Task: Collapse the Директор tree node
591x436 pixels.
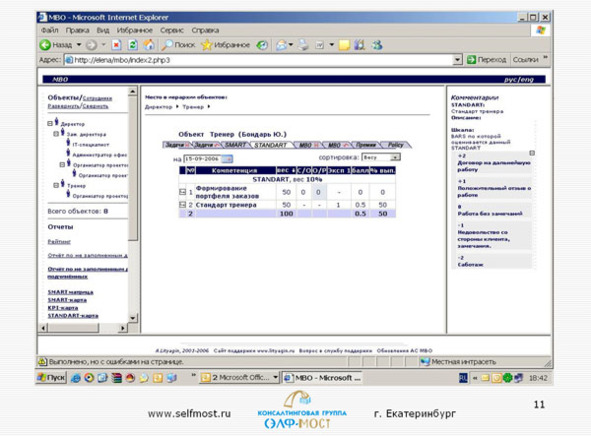Action: click(x=50, y=123)
